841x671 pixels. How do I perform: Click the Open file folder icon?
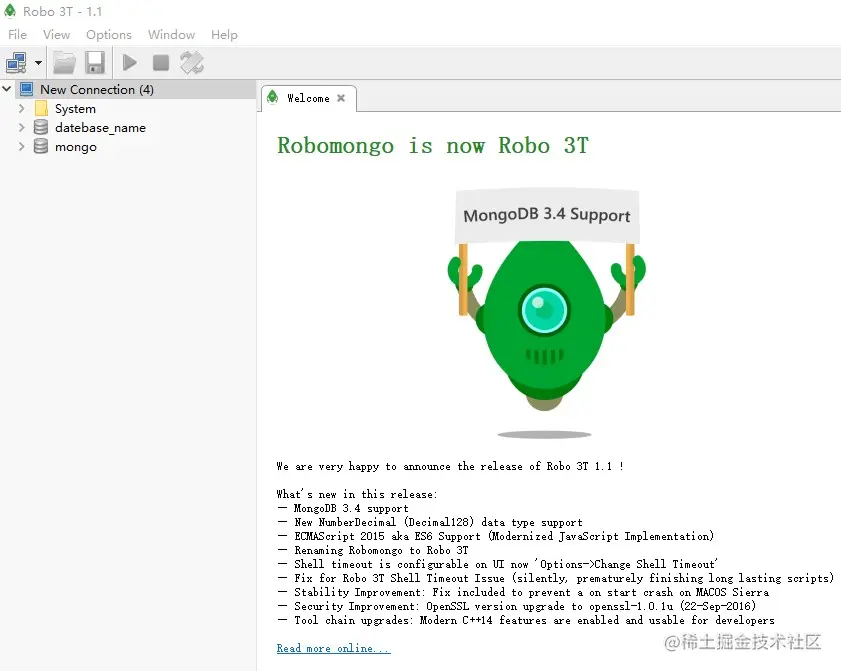(64, 63)
